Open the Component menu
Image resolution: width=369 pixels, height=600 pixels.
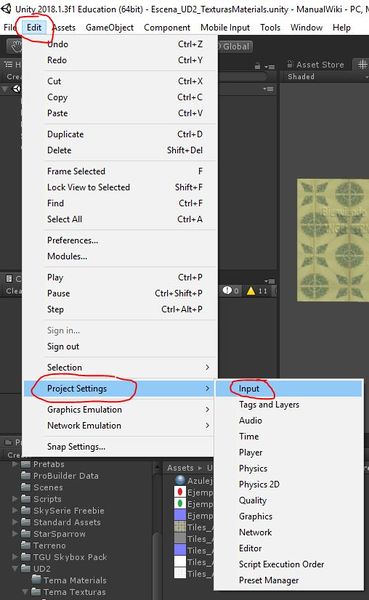(167, 28)
